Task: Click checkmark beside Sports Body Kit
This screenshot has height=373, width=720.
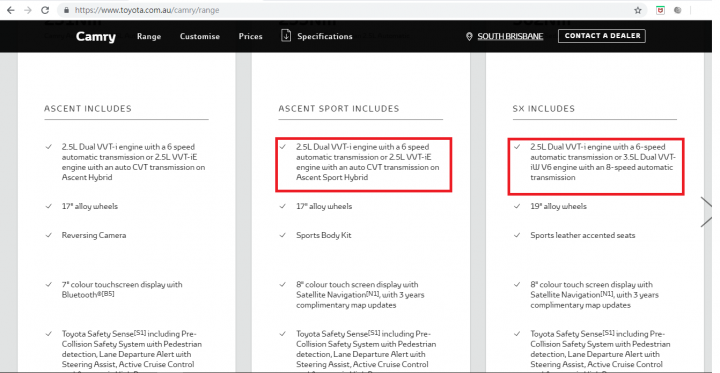Action: (x=283, y=235)
